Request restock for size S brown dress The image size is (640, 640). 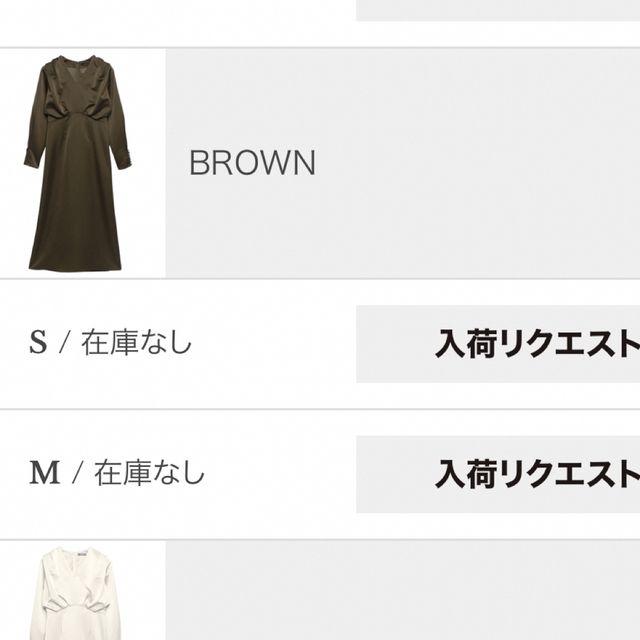point(498,344)
